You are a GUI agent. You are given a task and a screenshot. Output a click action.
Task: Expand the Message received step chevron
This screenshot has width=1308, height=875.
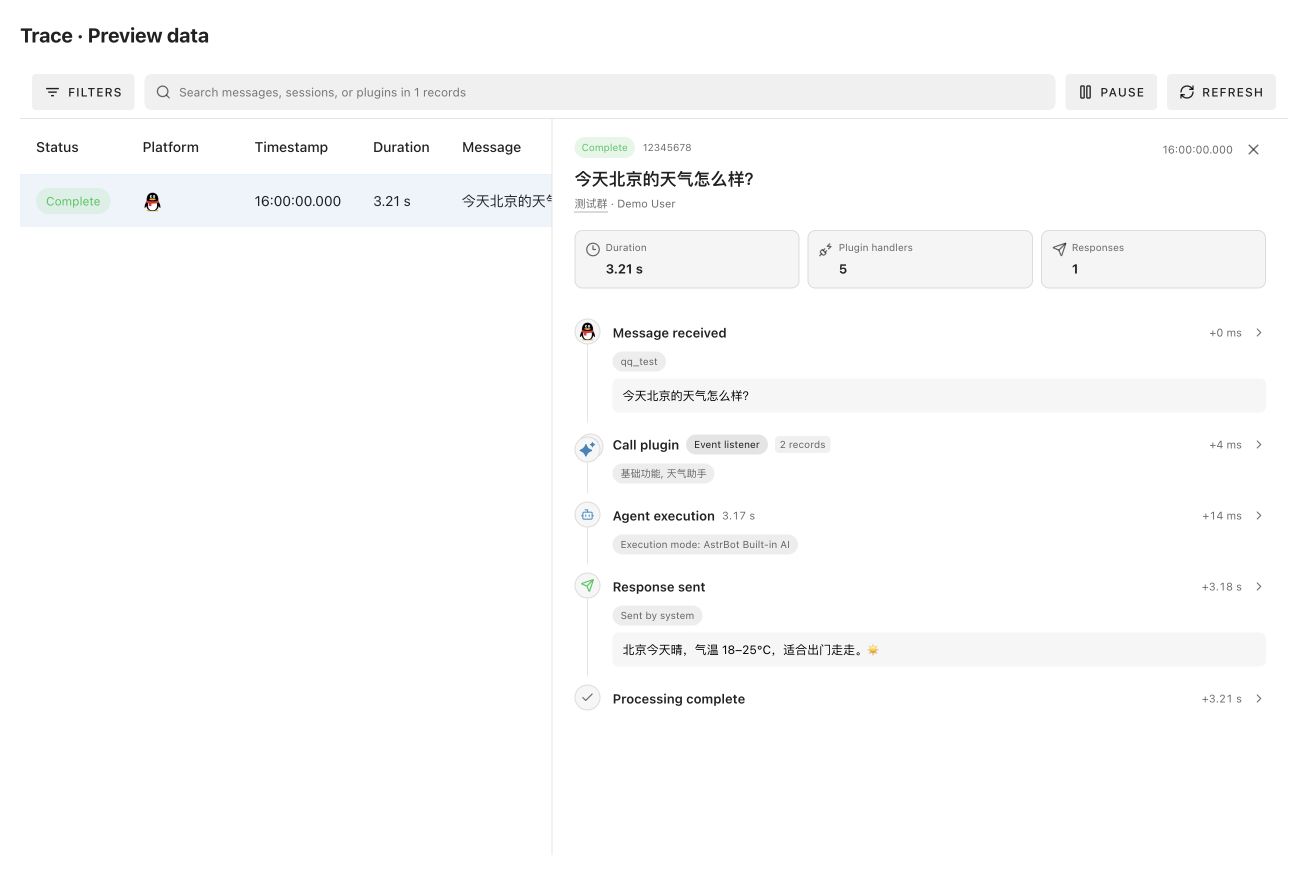1259,333
